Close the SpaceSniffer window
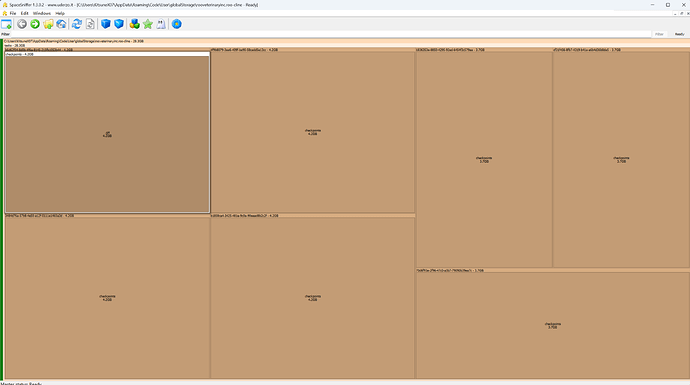690x385 pixels. [x=683, y=5]
